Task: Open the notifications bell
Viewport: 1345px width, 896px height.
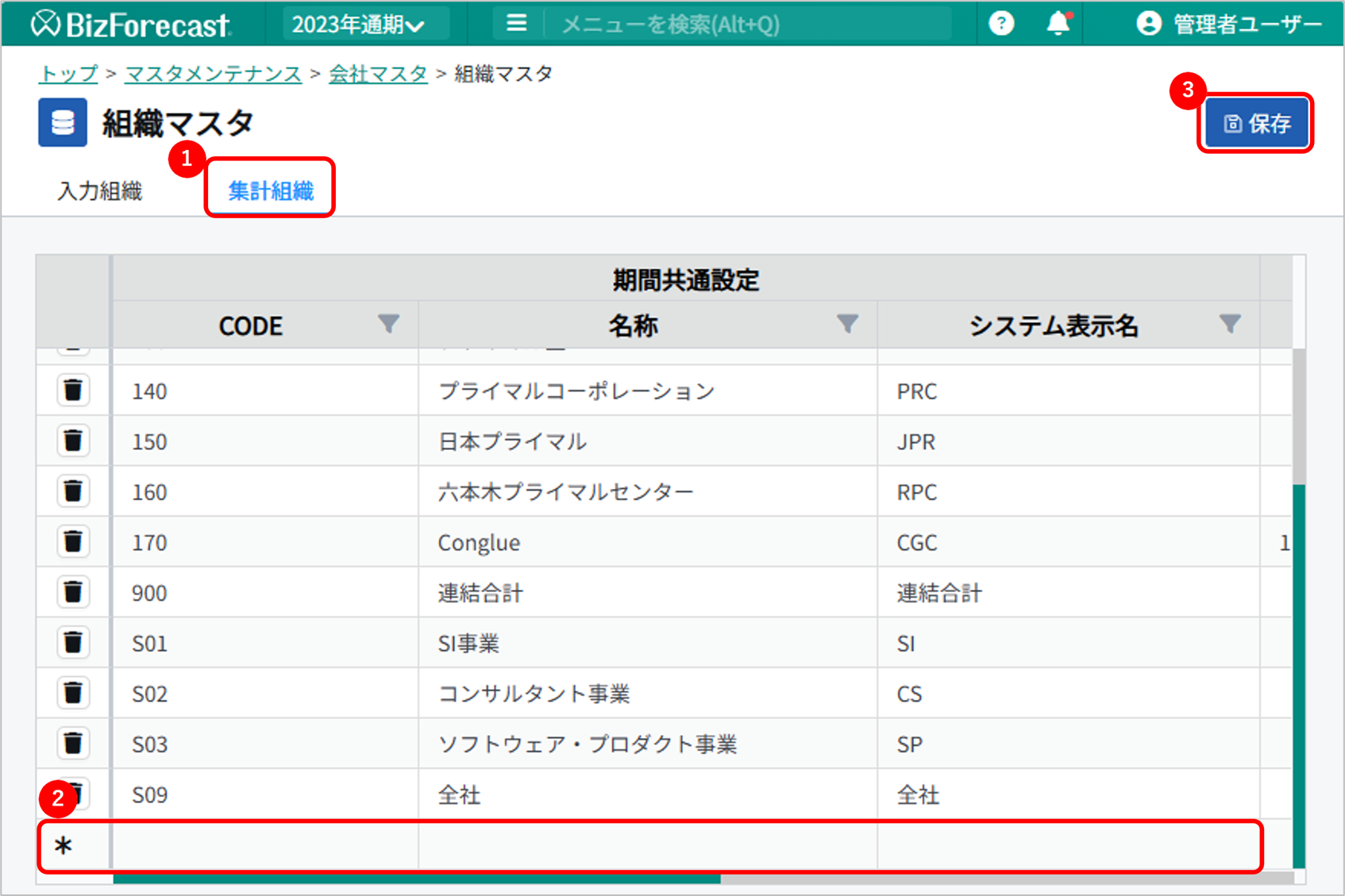Action: [x=1058, y=24]
